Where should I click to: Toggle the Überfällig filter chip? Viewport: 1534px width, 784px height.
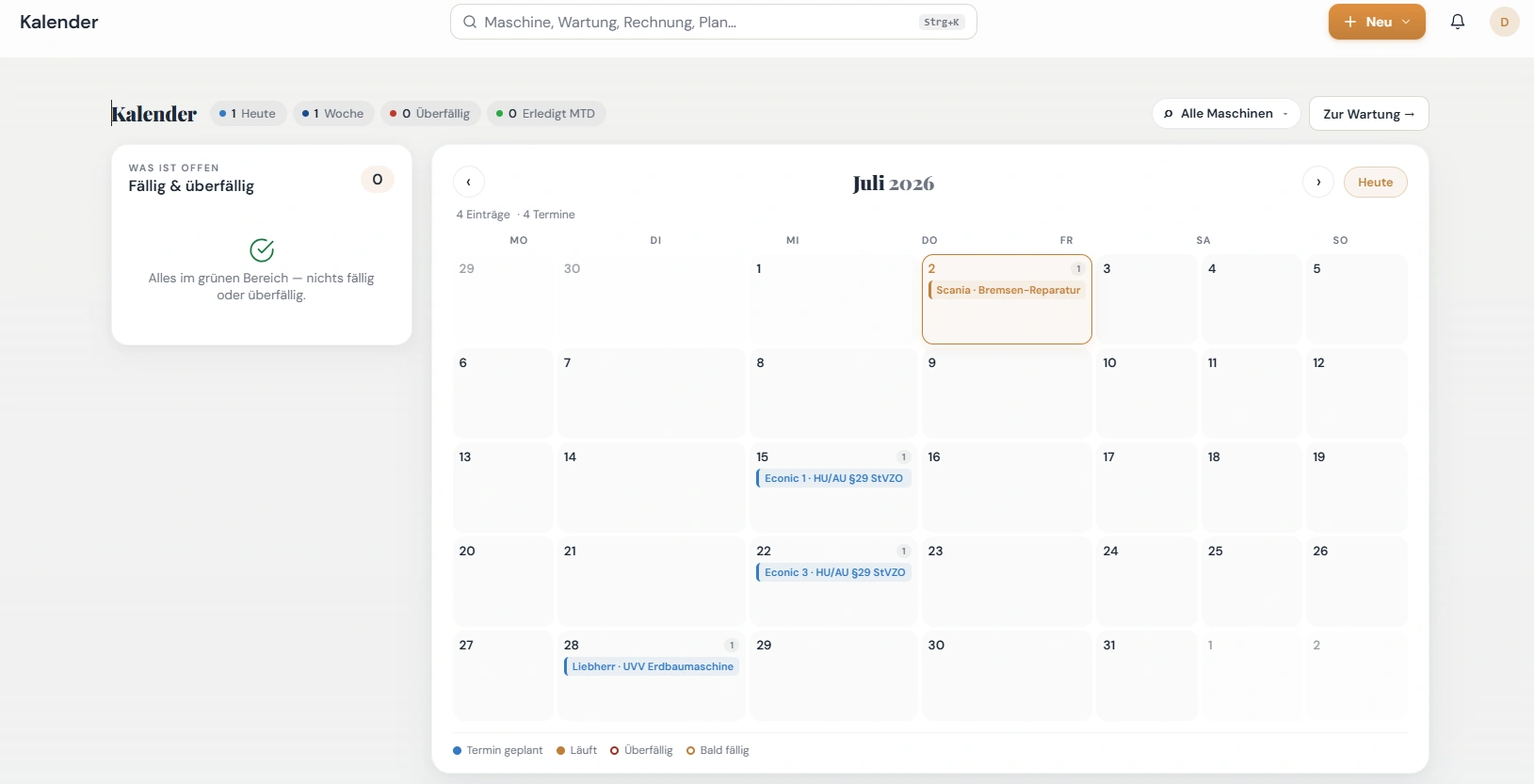(x=430, y=114)
